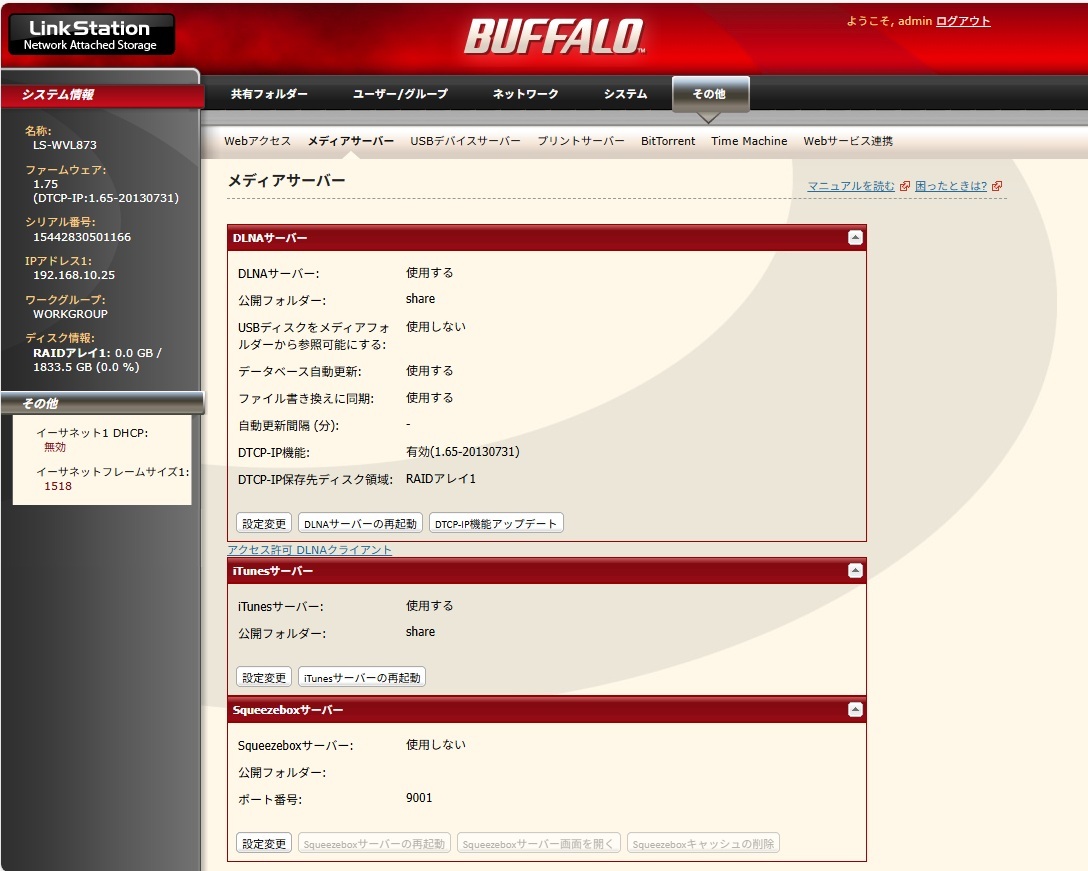Click iTunesサーバーの再起動 button

coord(362,677)
